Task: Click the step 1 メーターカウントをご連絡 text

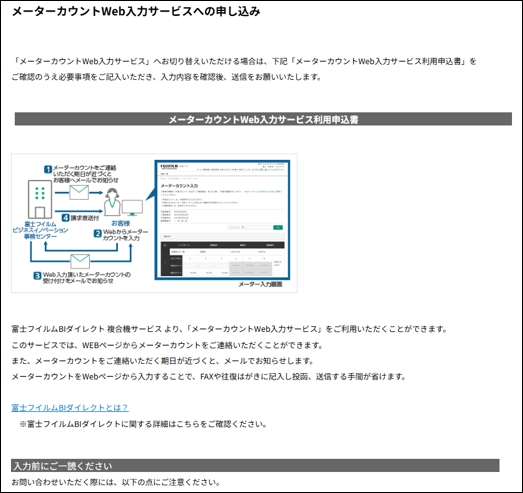Action: (81, 174)
